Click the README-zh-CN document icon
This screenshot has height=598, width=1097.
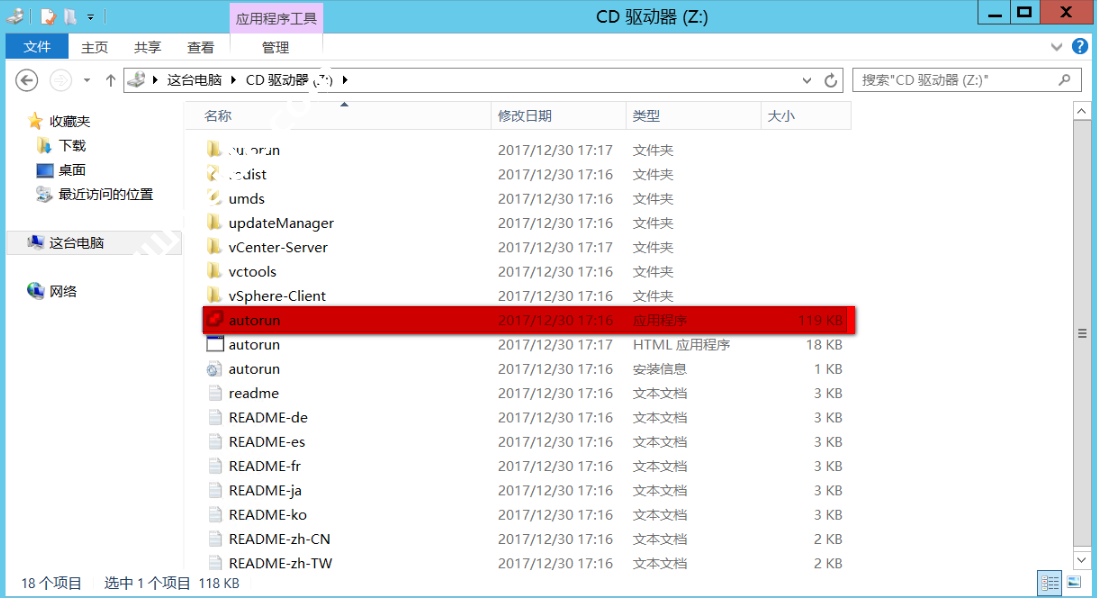pyautogui.click(x=215, y=539)
